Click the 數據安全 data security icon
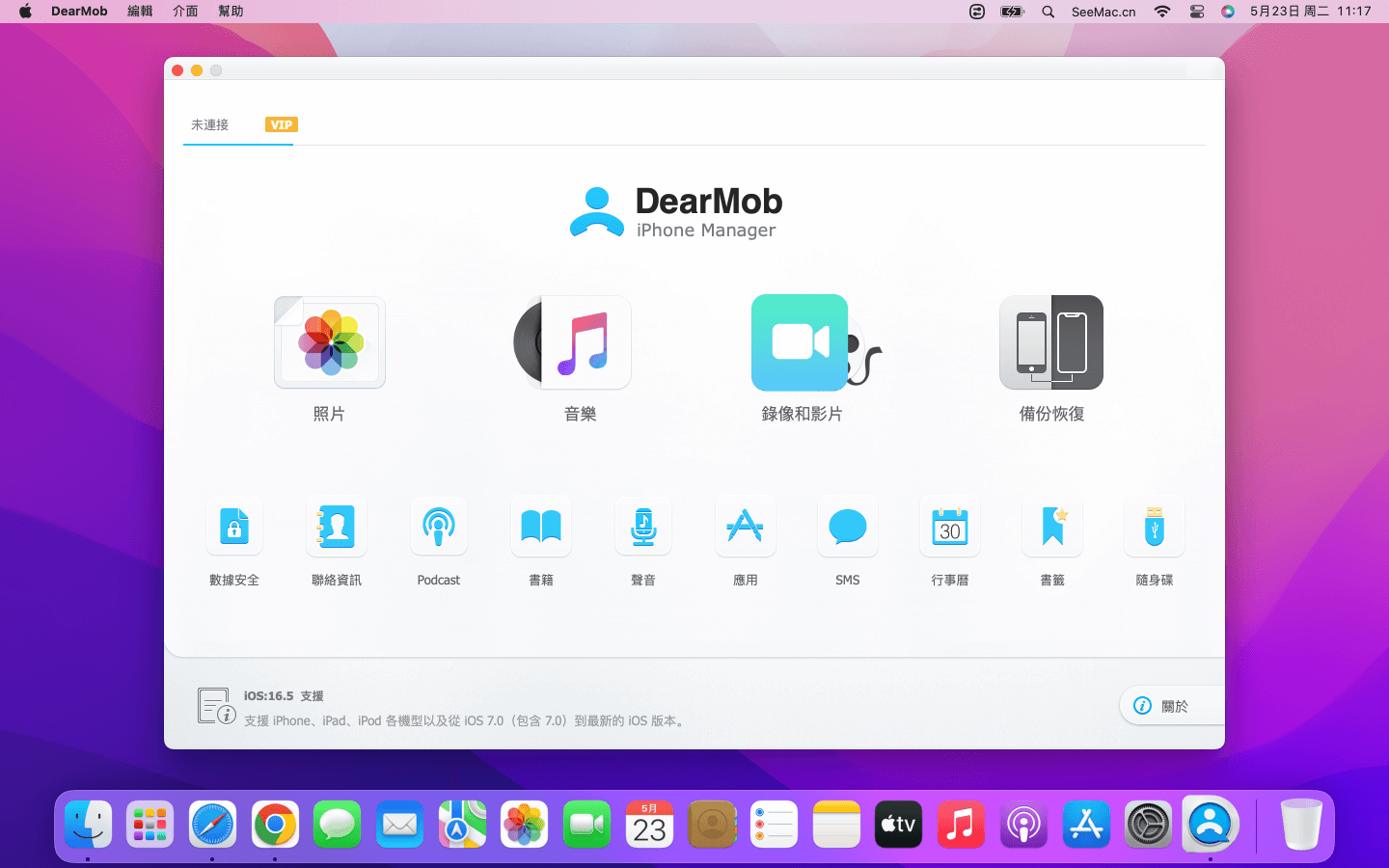This screenshot has height=868, width=1389. [234, 527]
